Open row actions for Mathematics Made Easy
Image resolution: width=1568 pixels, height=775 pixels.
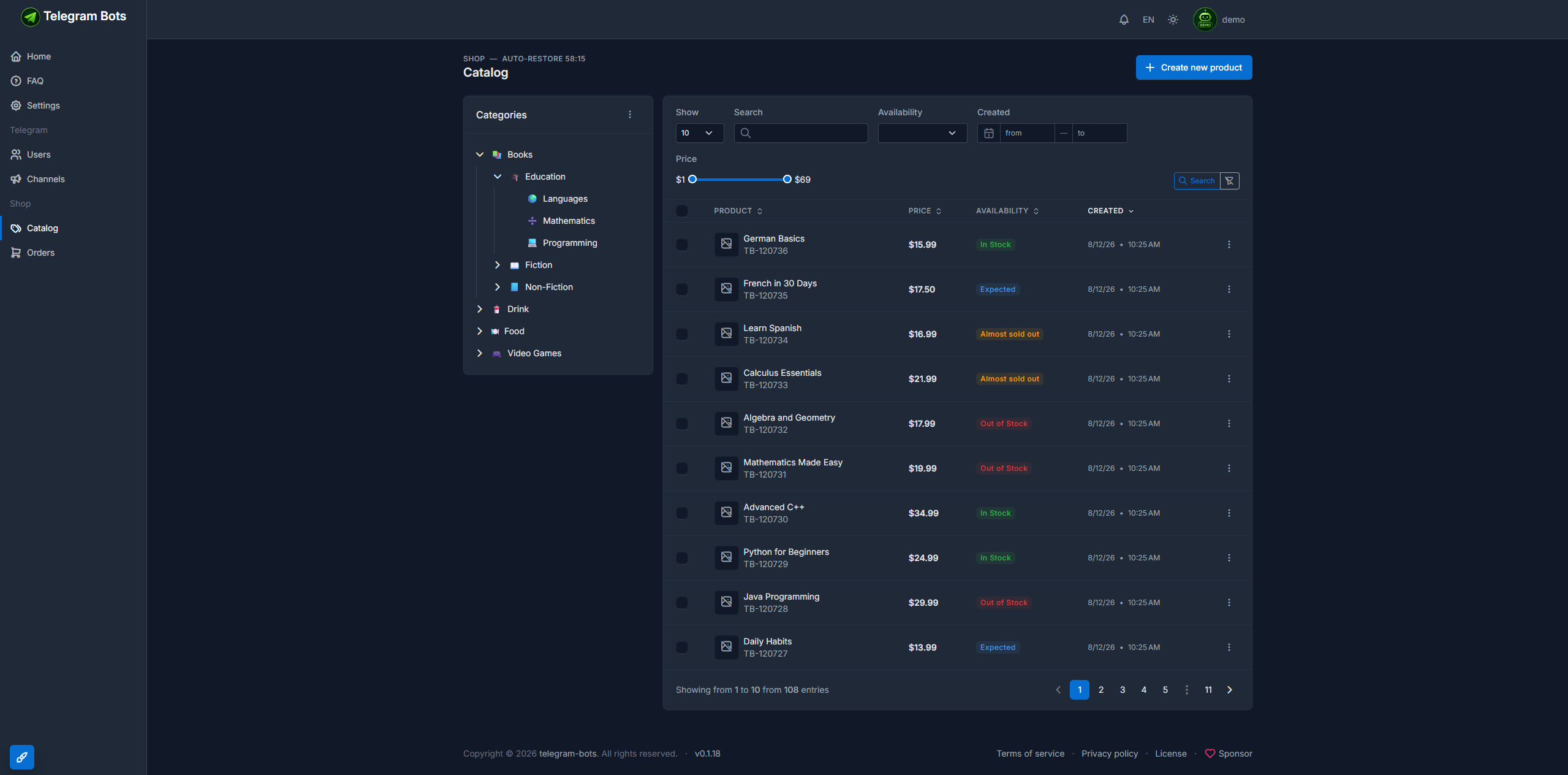coord(1229,468)
